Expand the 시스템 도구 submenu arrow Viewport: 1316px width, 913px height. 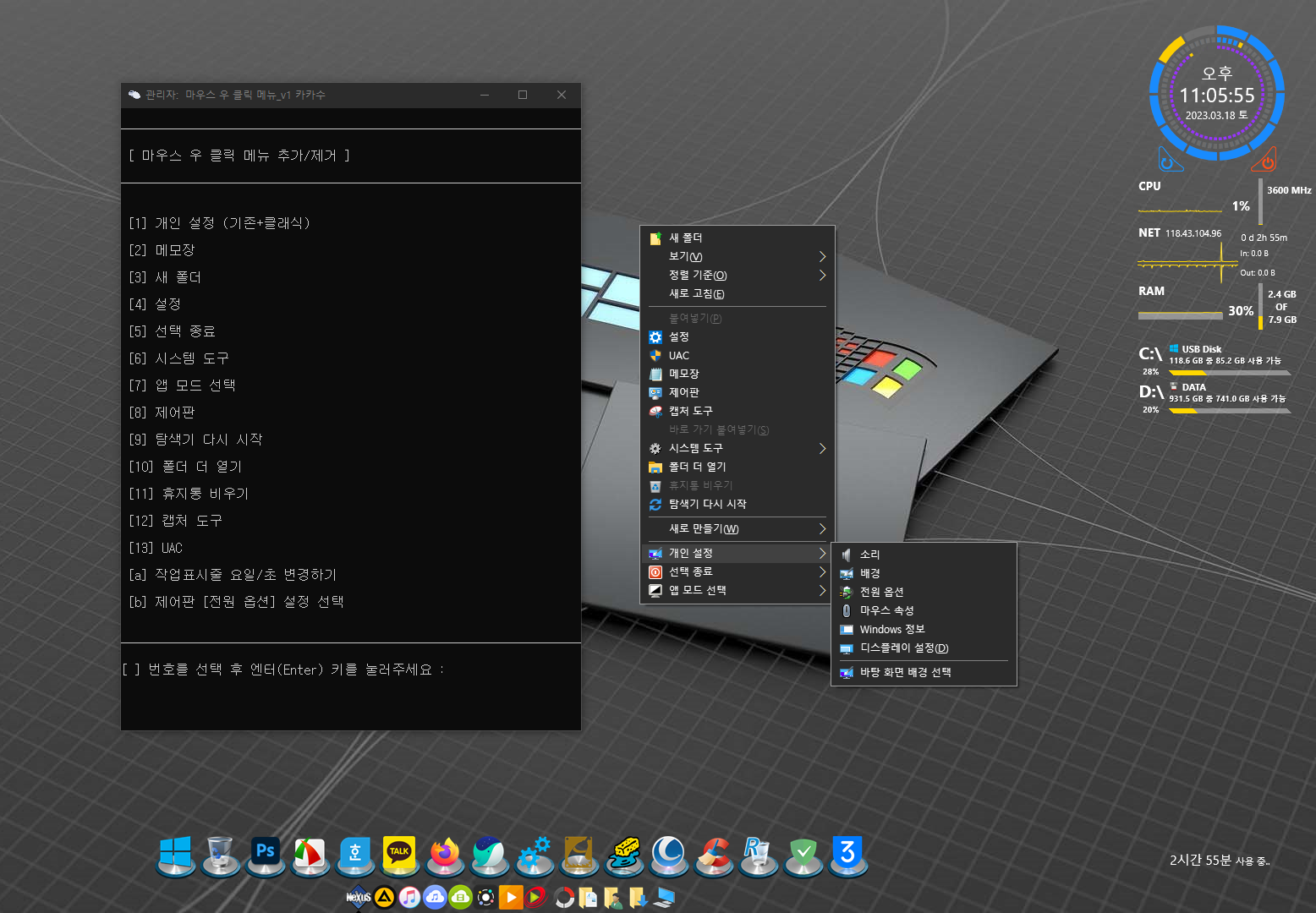822,448
